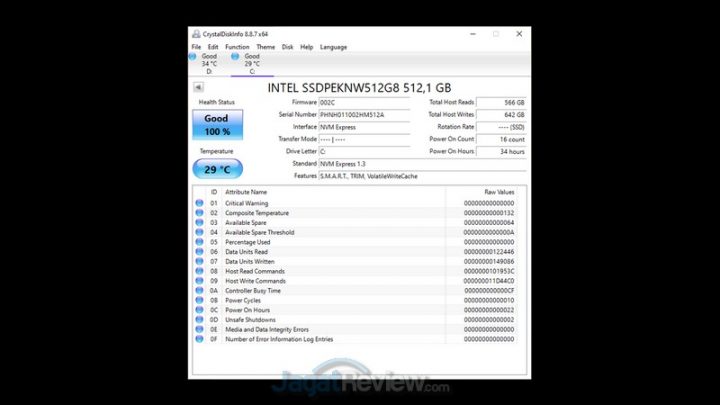Viewport: 720px width, 405px height.
Task: Switch to the C: drive tab
Action: [x=252, y=63]
